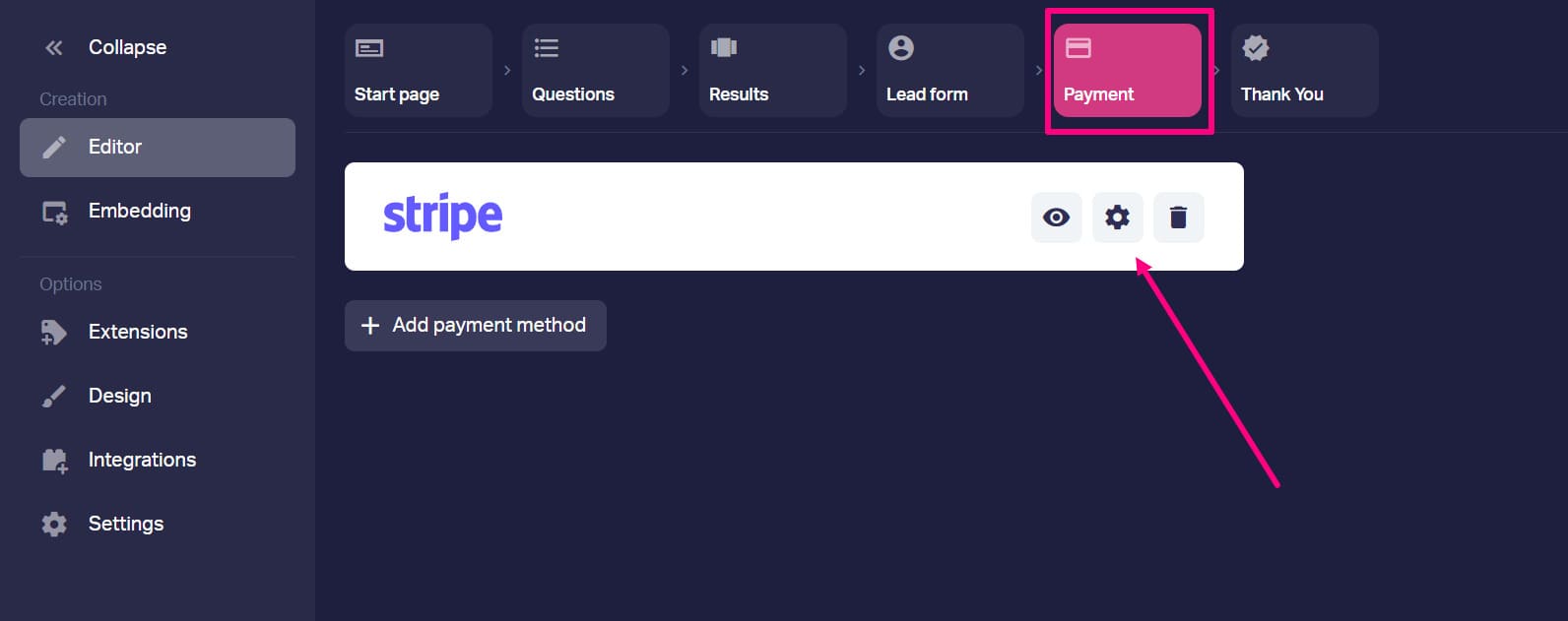Toggle Stripe visibility with eye icon
This screenshot has height=621, width=1568.
click(1057, 217)
